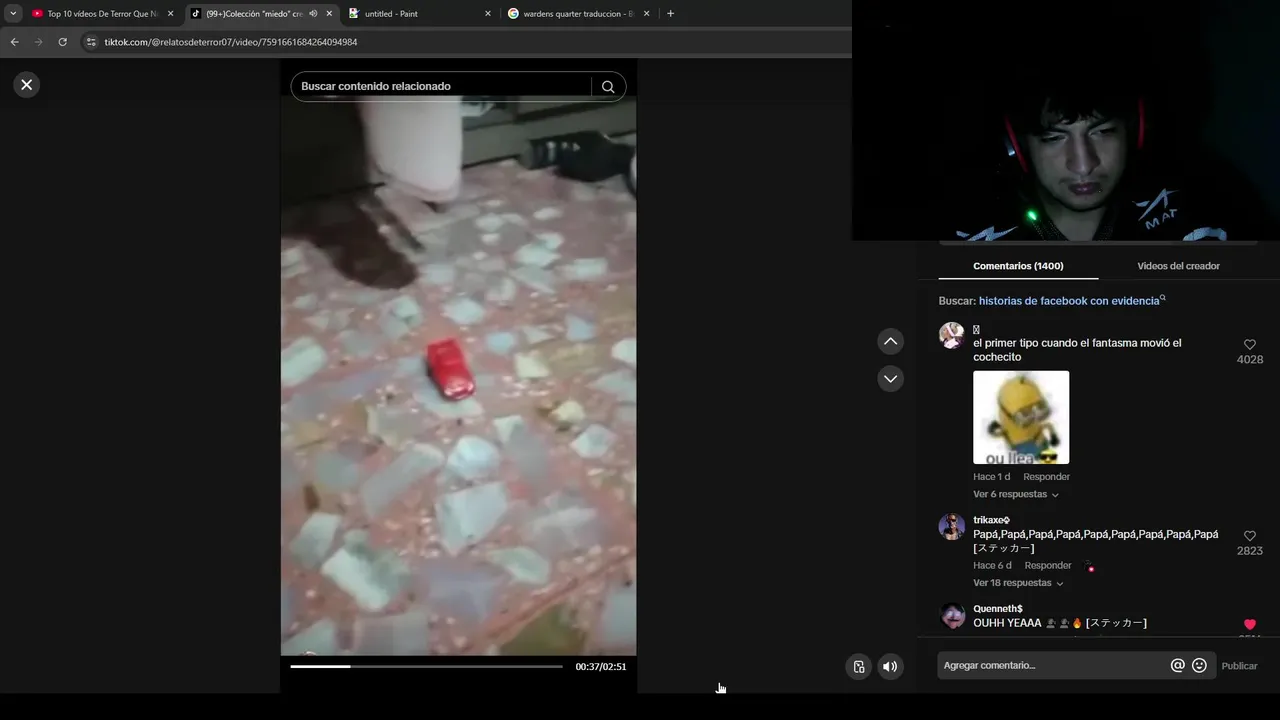The height and width of the screenshot is (720, 1280).
Task: Expand 'Ver 18 respuestas' replies
Action: tap(1018, 583)
